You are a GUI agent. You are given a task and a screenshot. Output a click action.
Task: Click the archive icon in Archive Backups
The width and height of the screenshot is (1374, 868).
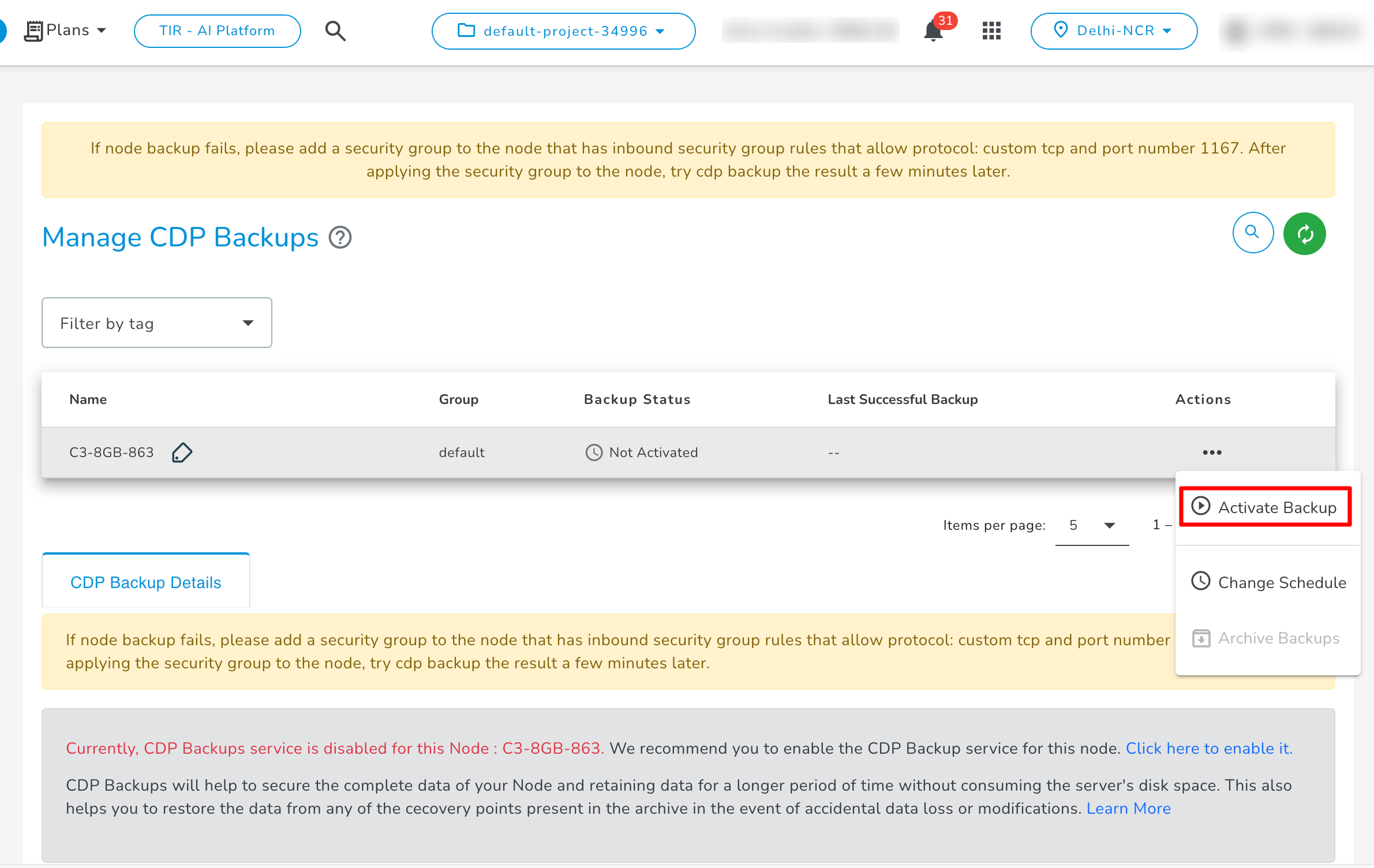(1201, 638)
